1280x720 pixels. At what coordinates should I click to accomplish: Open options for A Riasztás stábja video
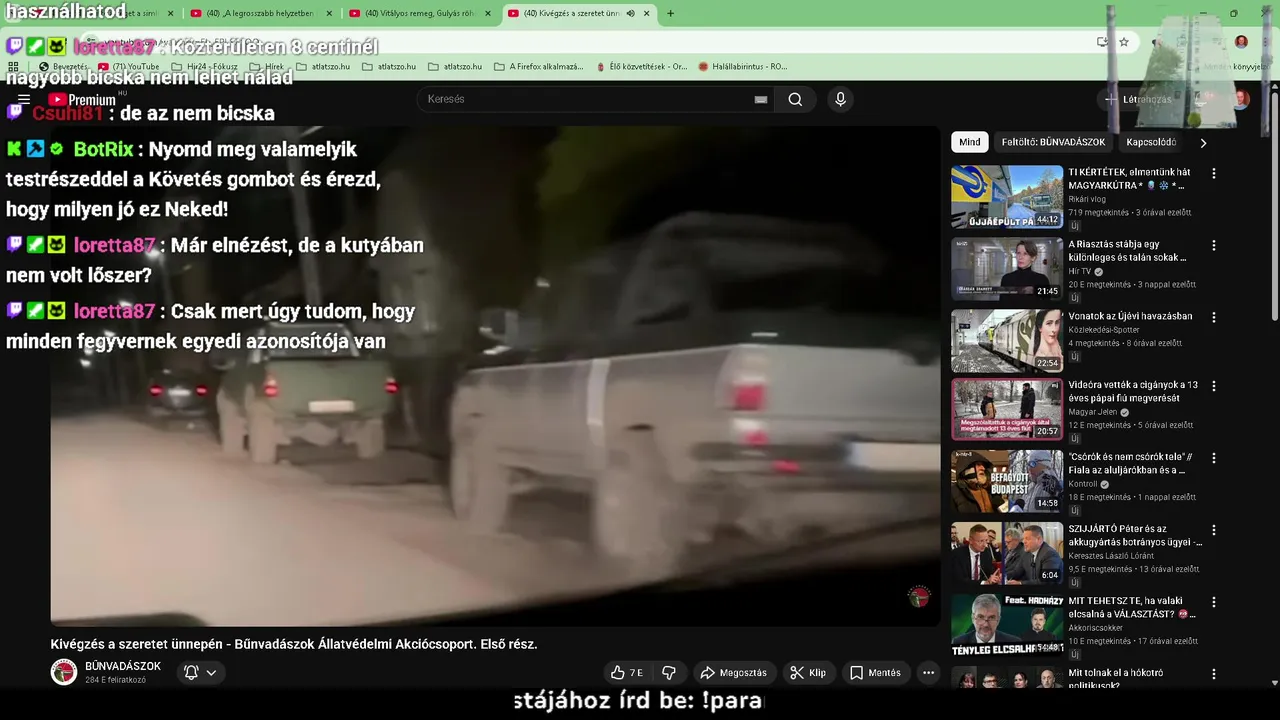(1214, 245)
